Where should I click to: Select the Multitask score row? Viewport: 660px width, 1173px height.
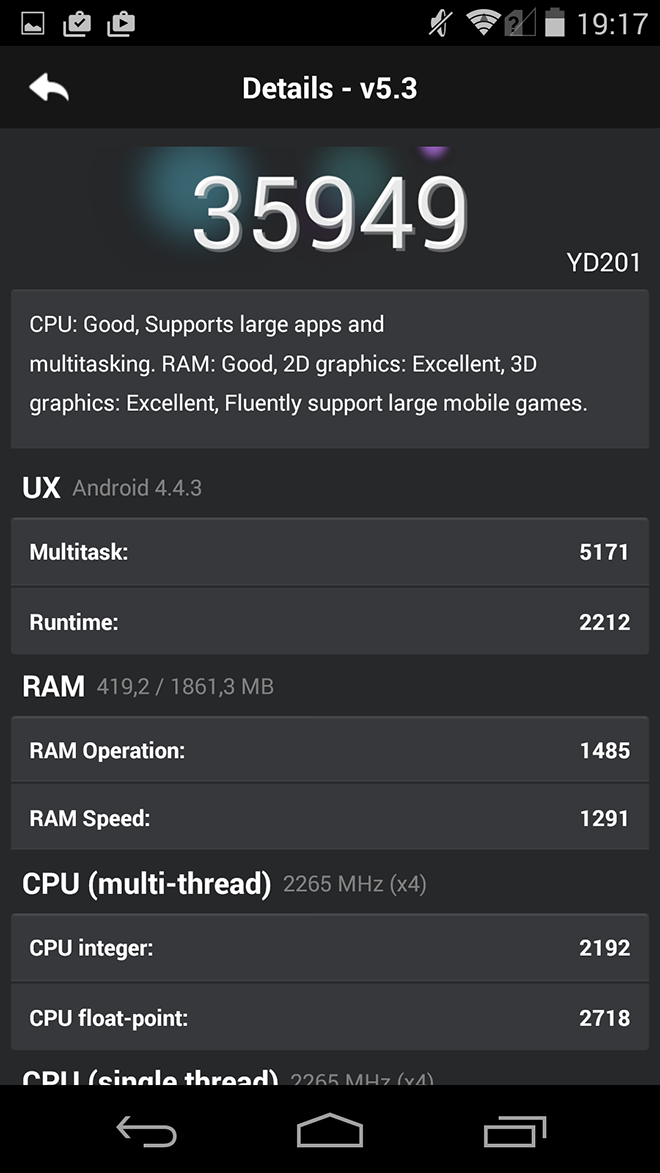[x=329, y=552]
